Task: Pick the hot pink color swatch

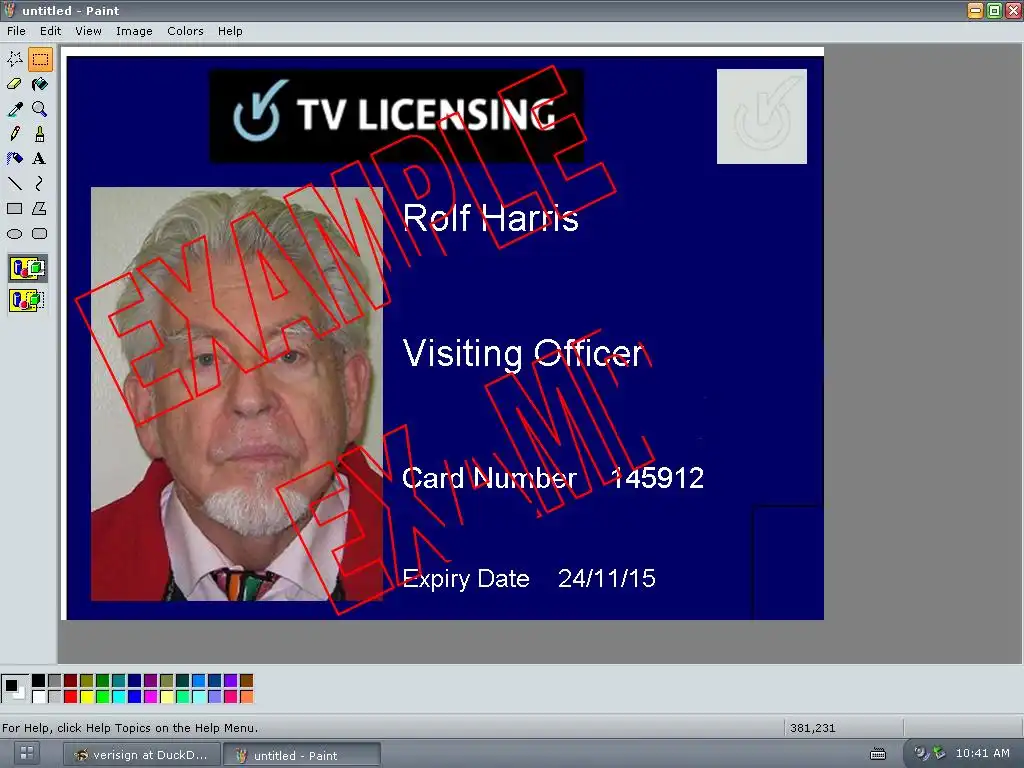Action: pos(231,697)
